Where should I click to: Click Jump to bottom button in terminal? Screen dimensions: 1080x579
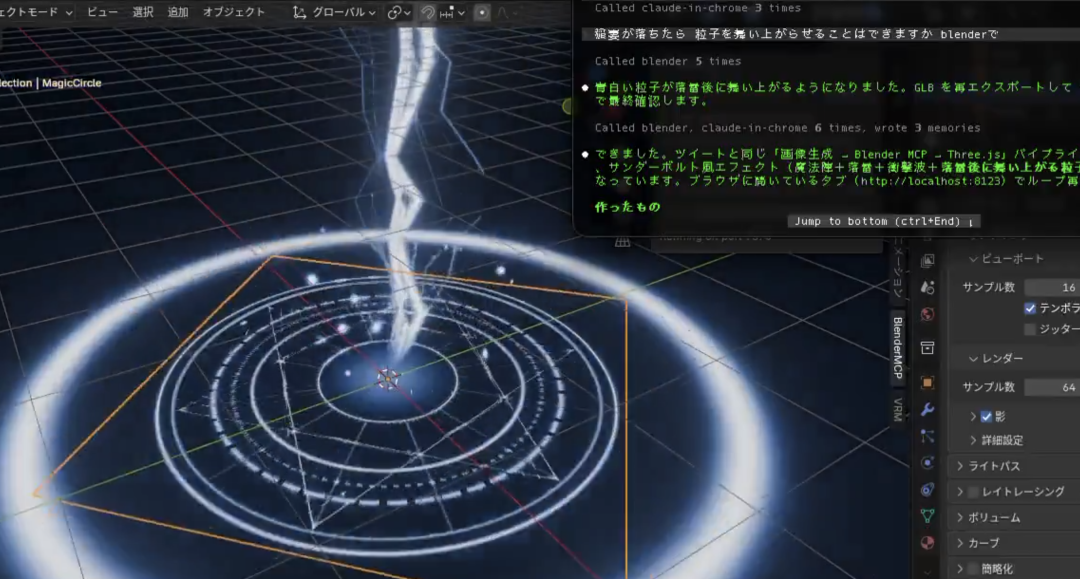click(x=884, y=221)
